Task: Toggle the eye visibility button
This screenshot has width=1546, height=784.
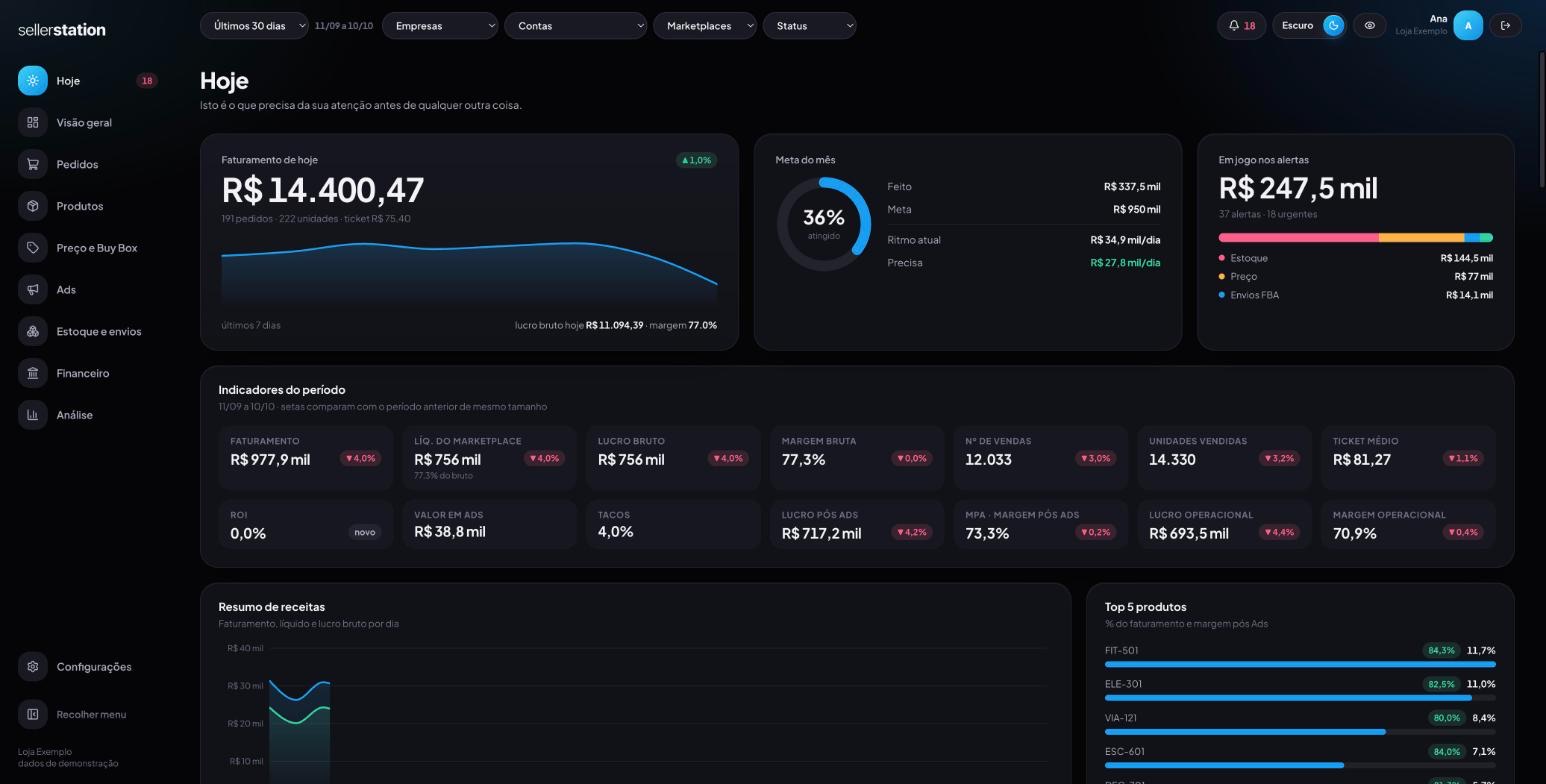Action: point(1370,26)
